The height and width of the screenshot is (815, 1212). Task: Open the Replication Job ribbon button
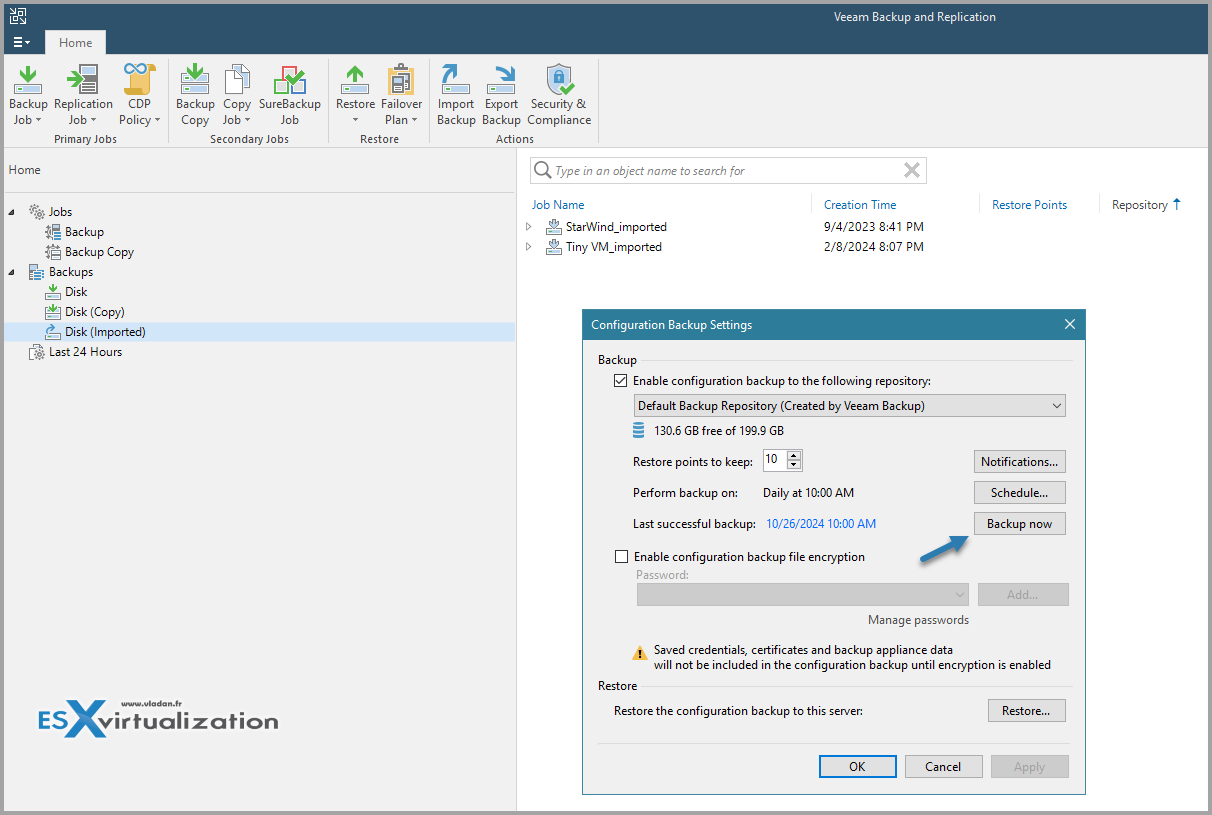point(83,95)
